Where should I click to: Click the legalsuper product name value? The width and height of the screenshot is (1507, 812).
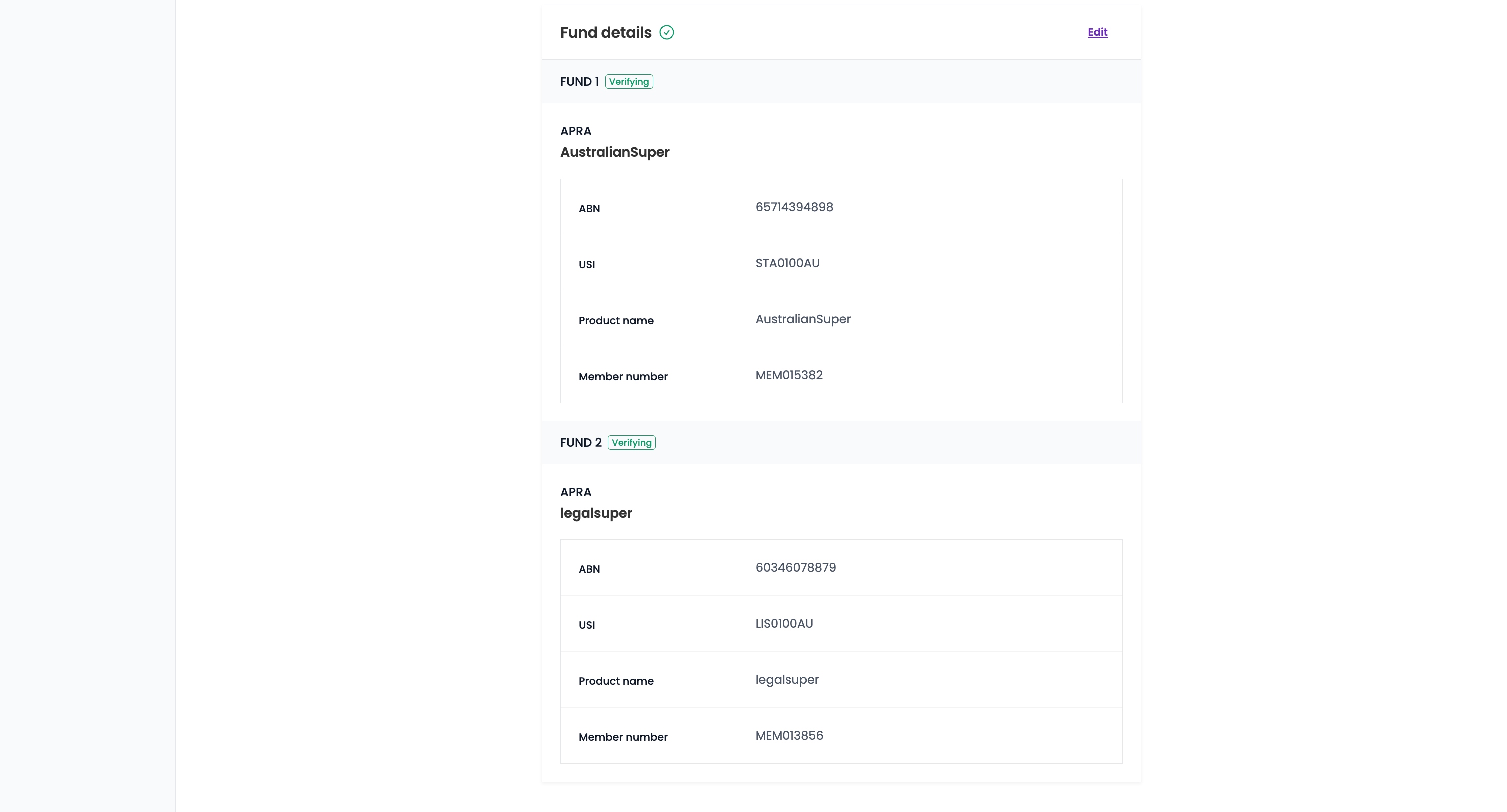tap(787, 680)
